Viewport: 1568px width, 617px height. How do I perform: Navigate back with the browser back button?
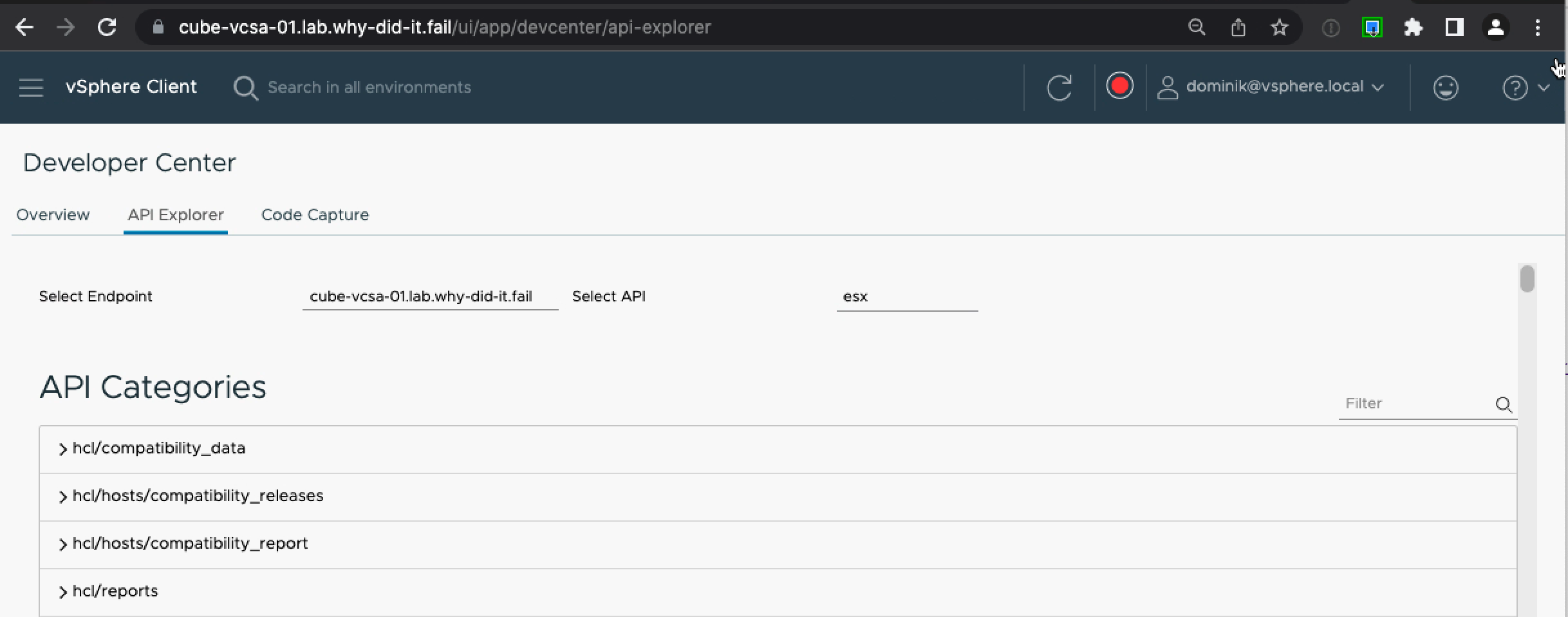(23, 27)
